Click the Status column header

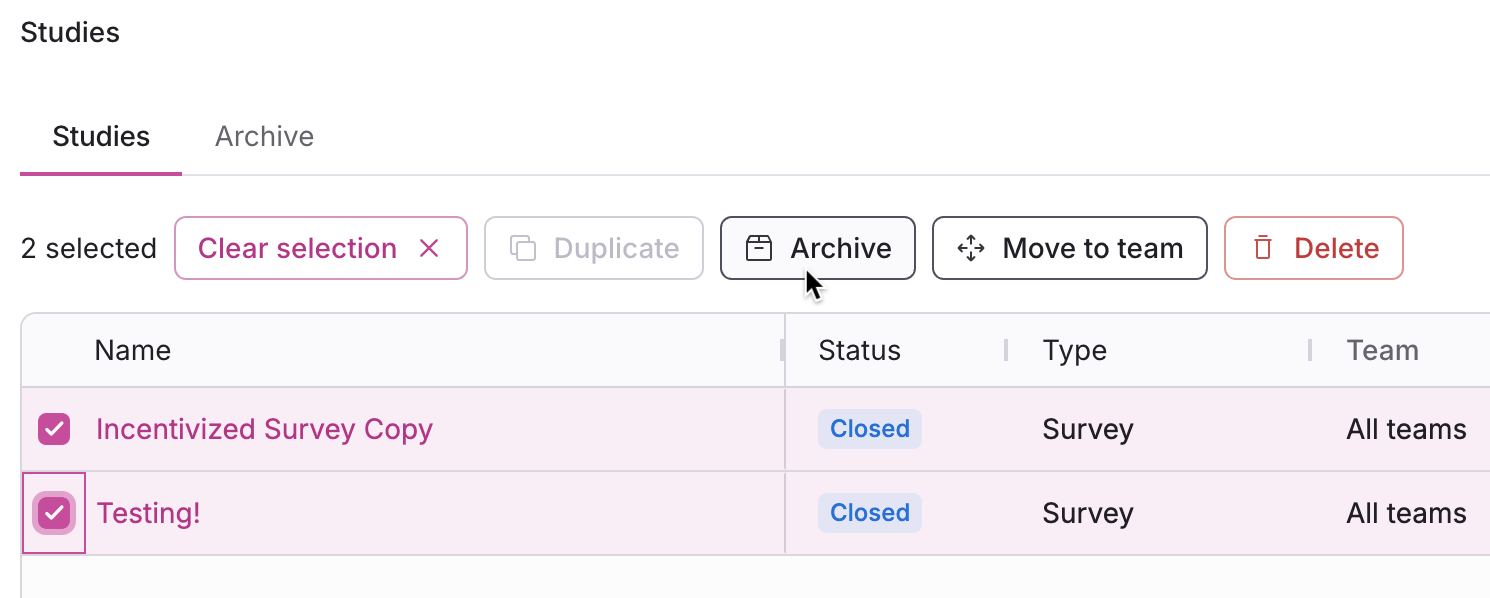859,350
